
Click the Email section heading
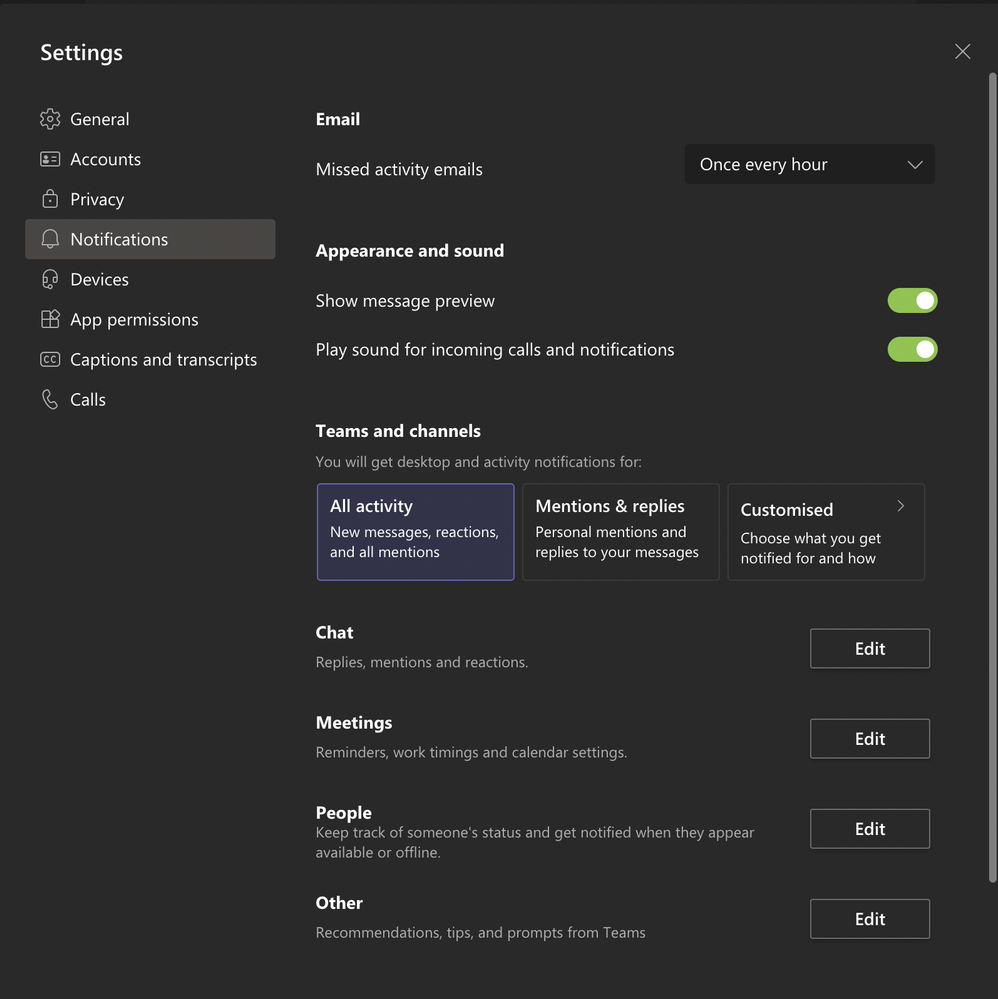point(338,119)
